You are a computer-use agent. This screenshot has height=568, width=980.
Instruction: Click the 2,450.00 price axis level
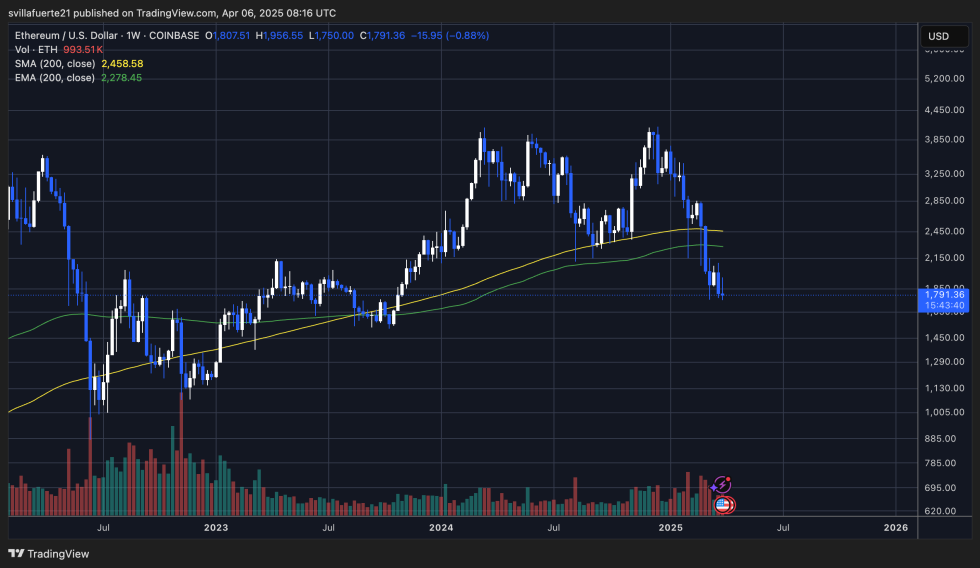click(945, 231)
